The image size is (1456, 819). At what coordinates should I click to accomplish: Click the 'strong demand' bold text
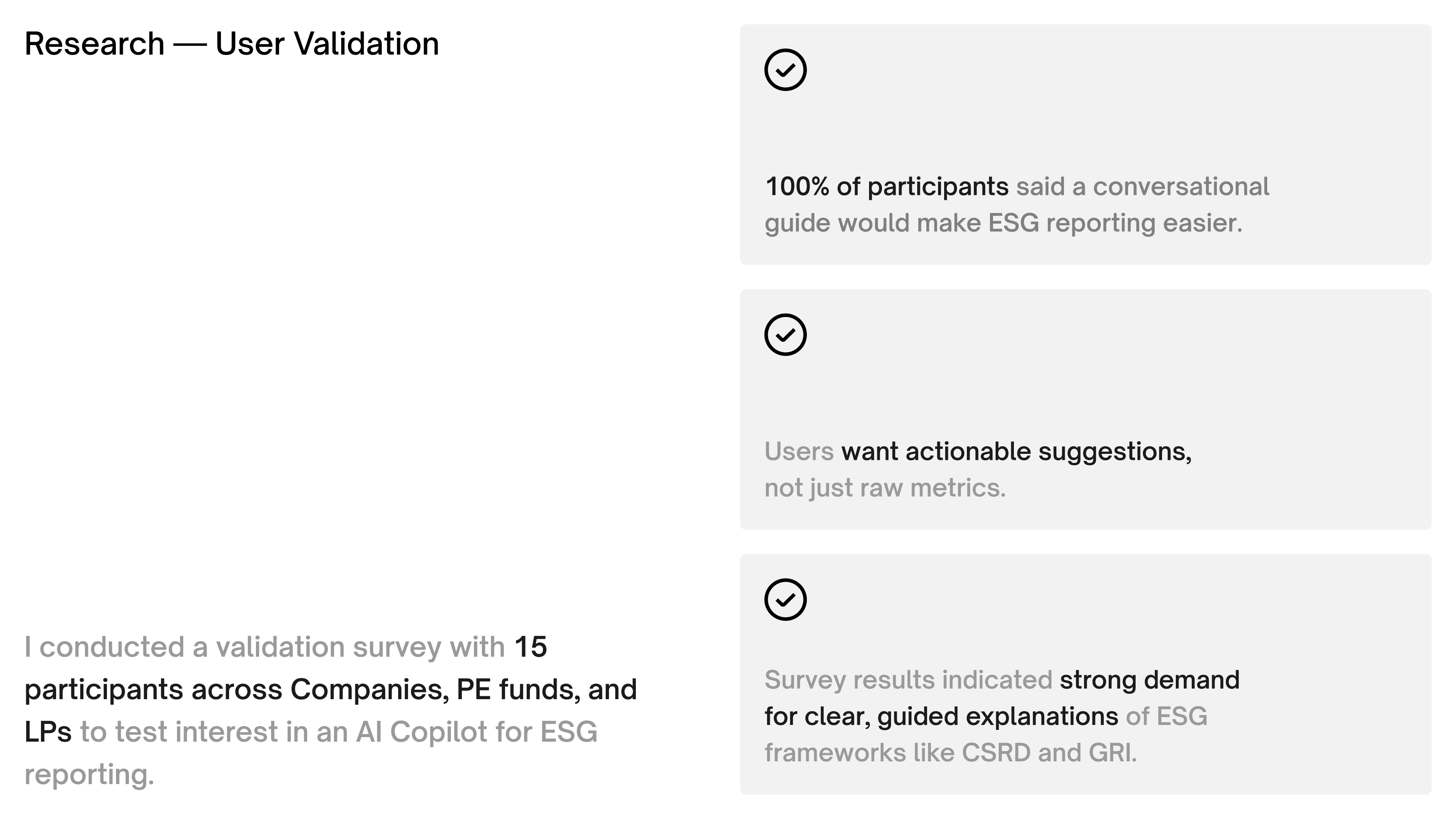point(1149,680)
